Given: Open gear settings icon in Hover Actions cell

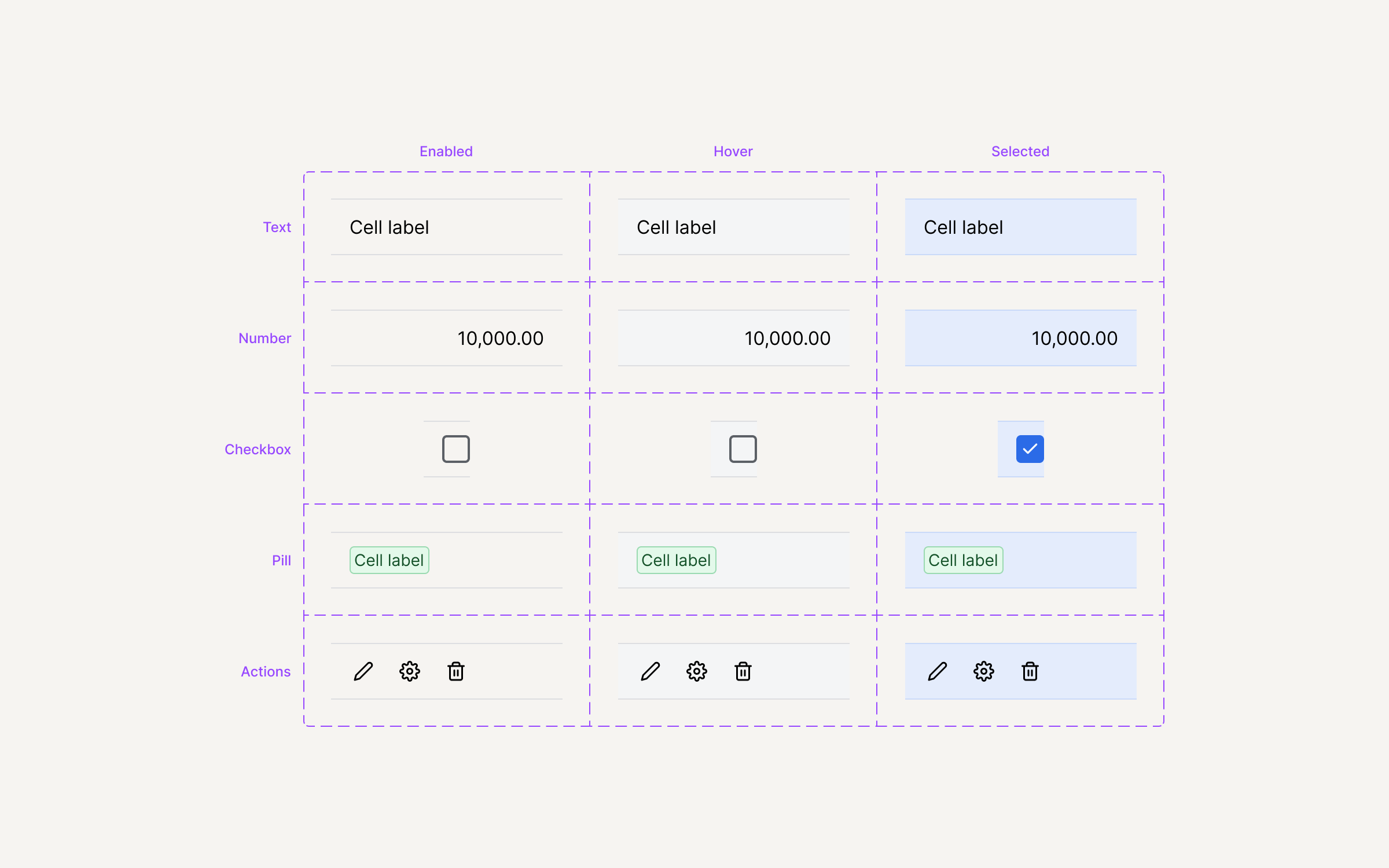Looking at the screenshot, I should click(x=697, y=671).
